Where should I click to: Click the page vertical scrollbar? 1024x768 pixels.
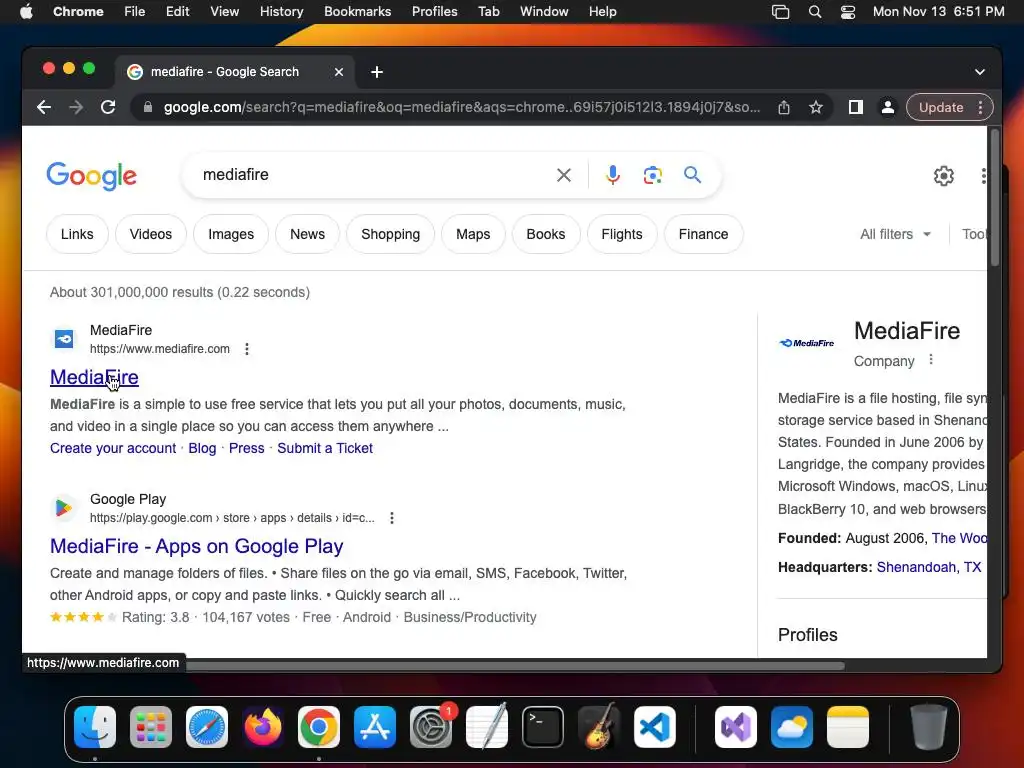click(x=995, y=199)
